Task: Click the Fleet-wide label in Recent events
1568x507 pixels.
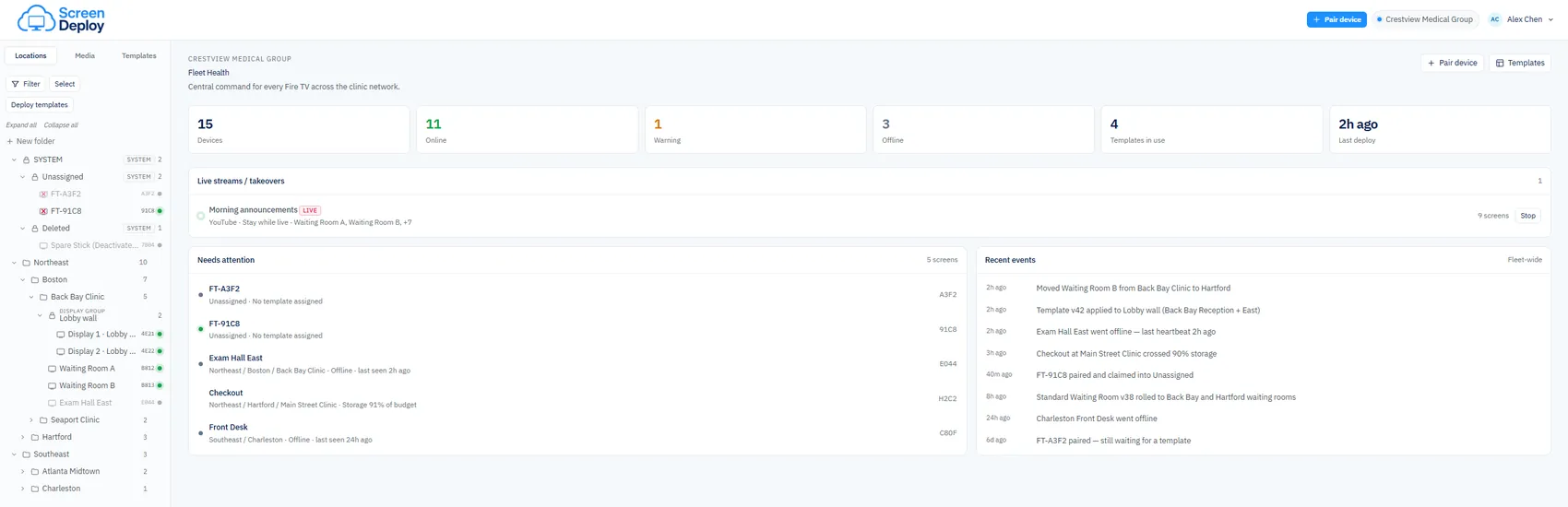Action: point(1525,260)
